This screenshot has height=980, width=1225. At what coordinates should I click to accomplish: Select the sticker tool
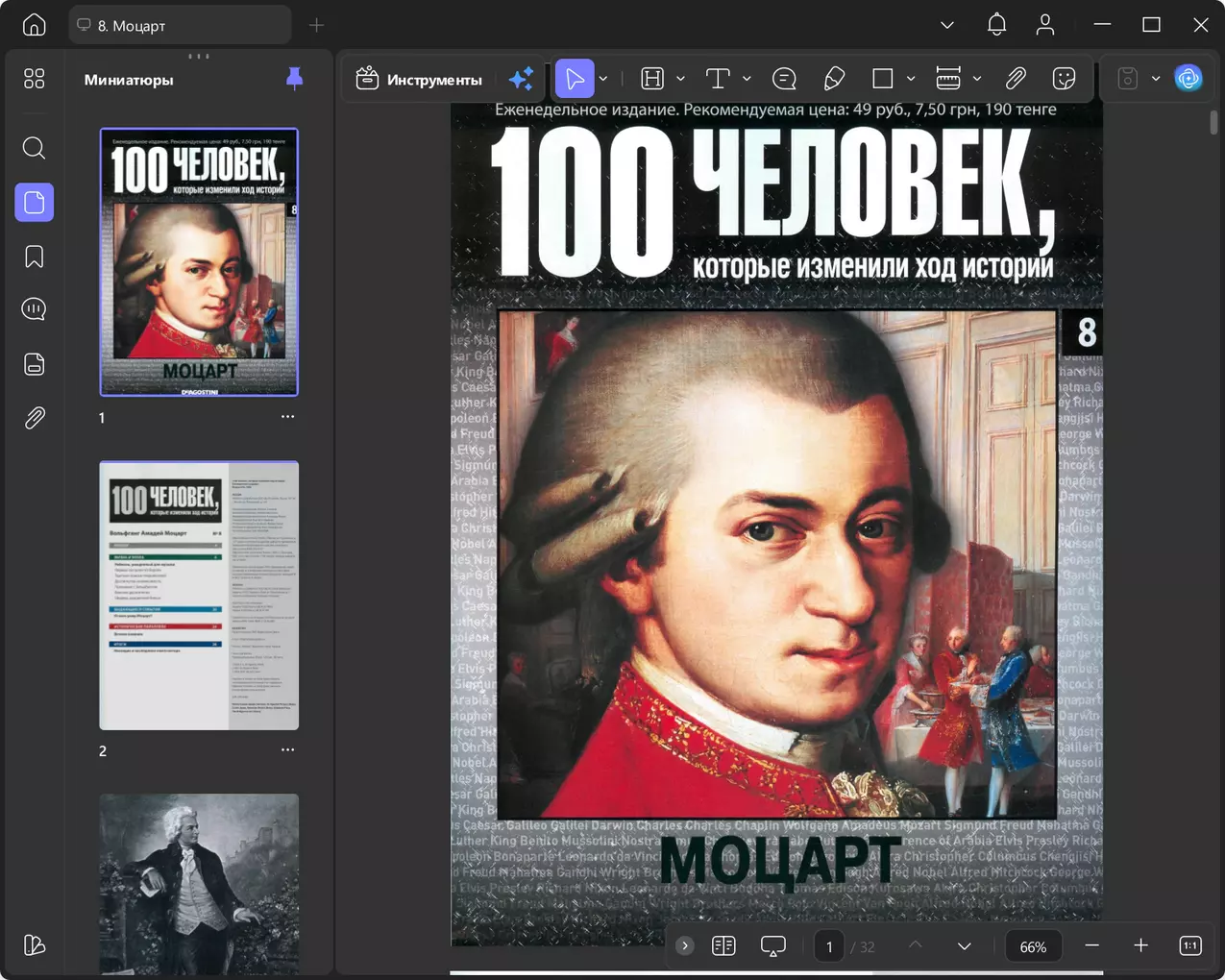[x=1064, y=79]
